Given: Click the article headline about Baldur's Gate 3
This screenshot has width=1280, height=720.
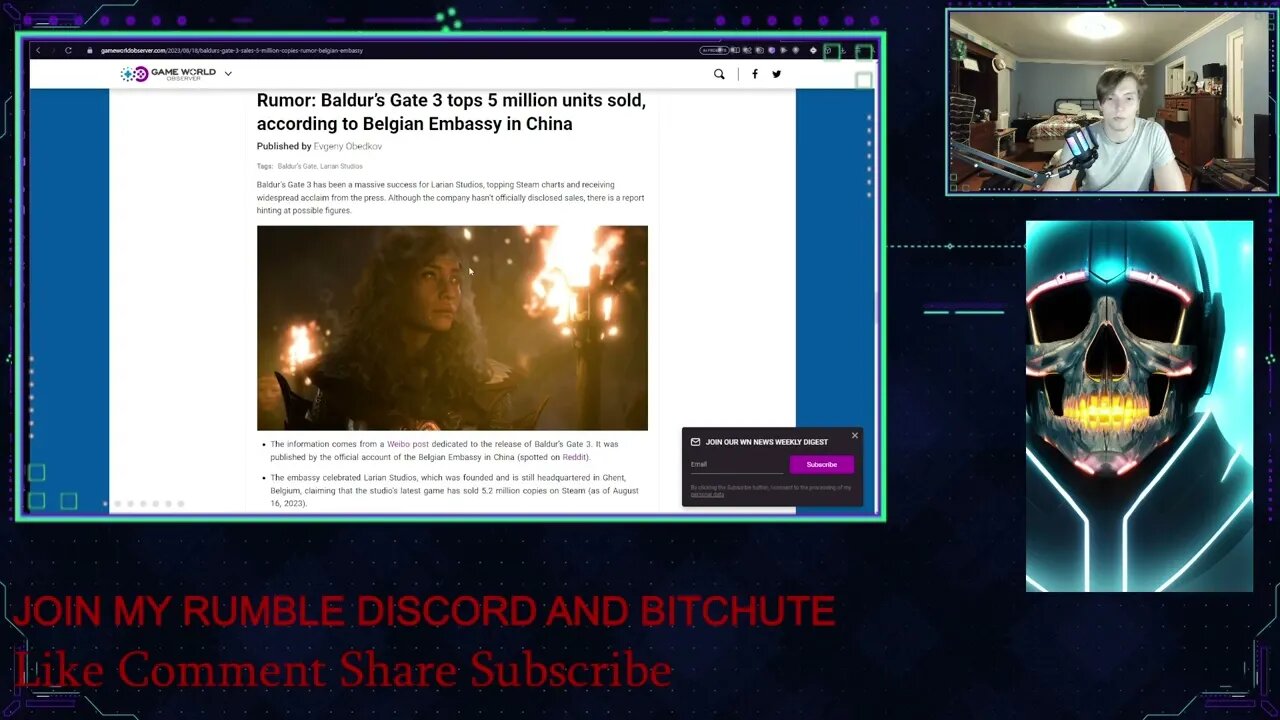Looking at the screenshot, I should click(451, 112).
